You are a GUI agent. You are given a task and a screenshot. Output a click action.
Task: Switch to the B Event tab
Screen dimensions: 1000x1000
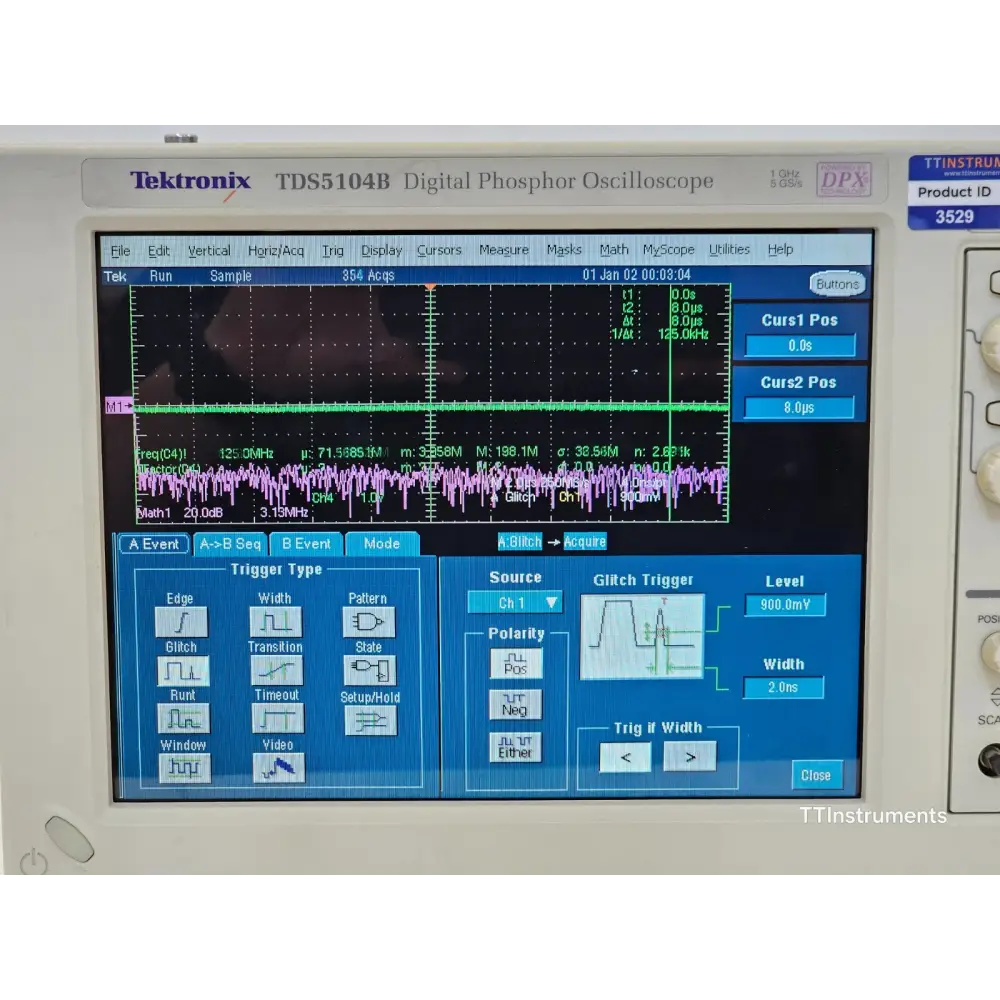(306, 543)
